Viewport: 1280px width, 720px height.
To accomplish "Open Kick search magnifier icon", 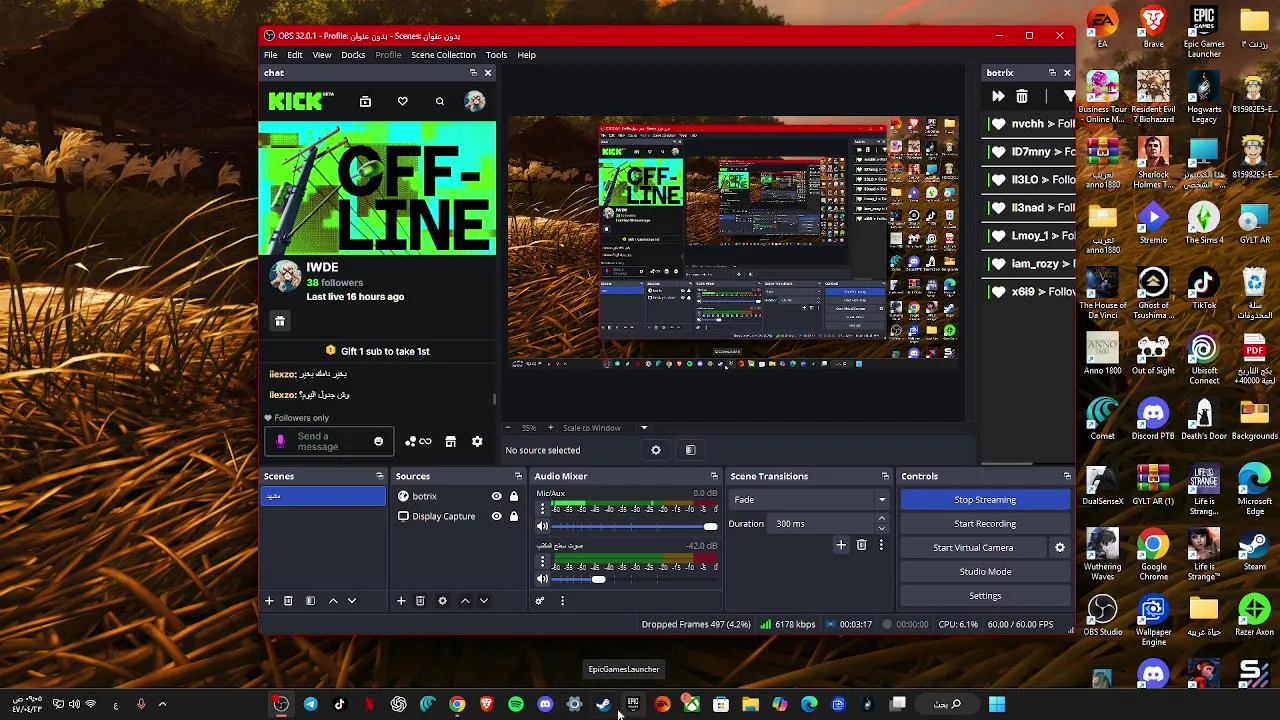I will point(439,101).
